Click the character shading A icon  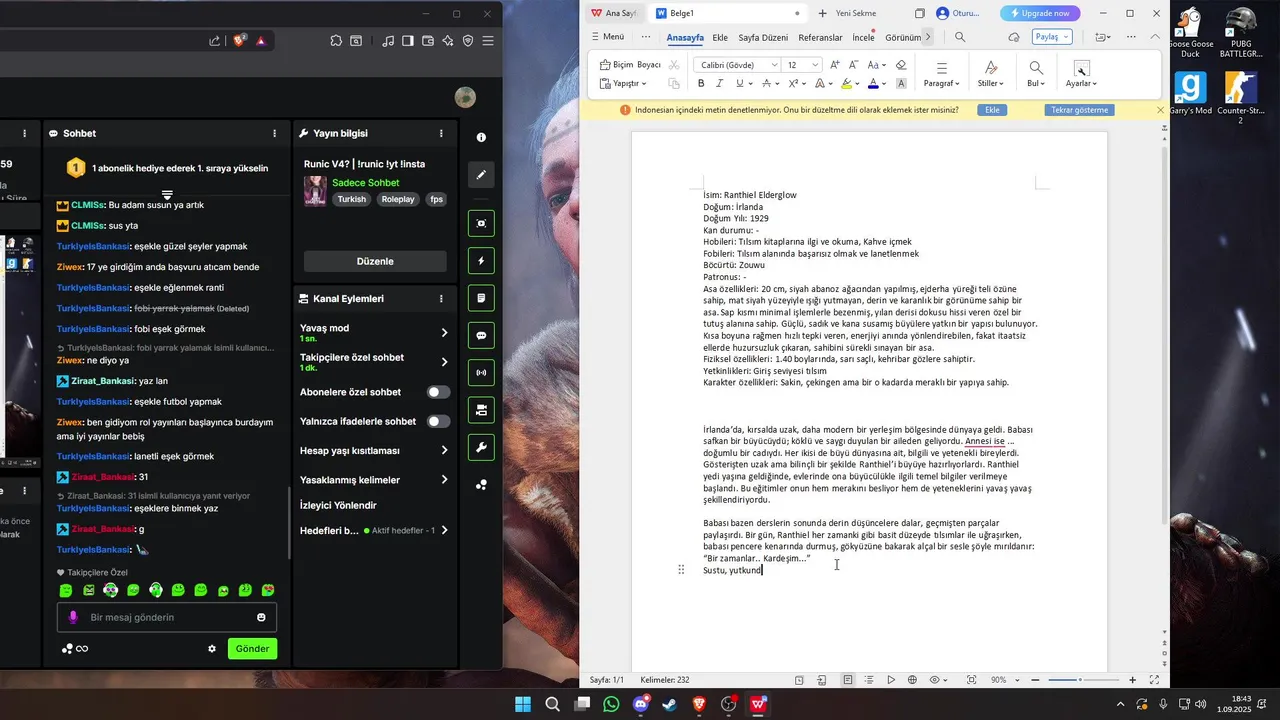click(901, 84)
